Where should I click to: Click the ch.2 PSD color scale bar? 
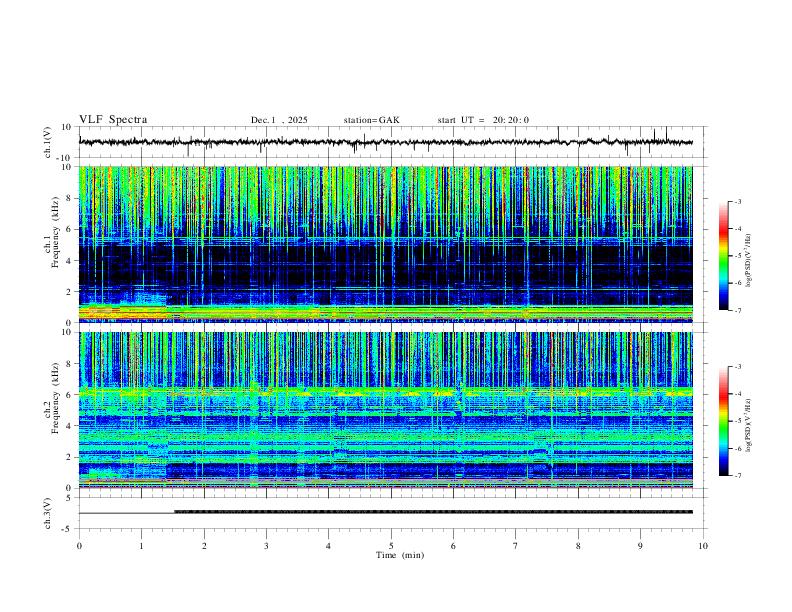[724, 421]
